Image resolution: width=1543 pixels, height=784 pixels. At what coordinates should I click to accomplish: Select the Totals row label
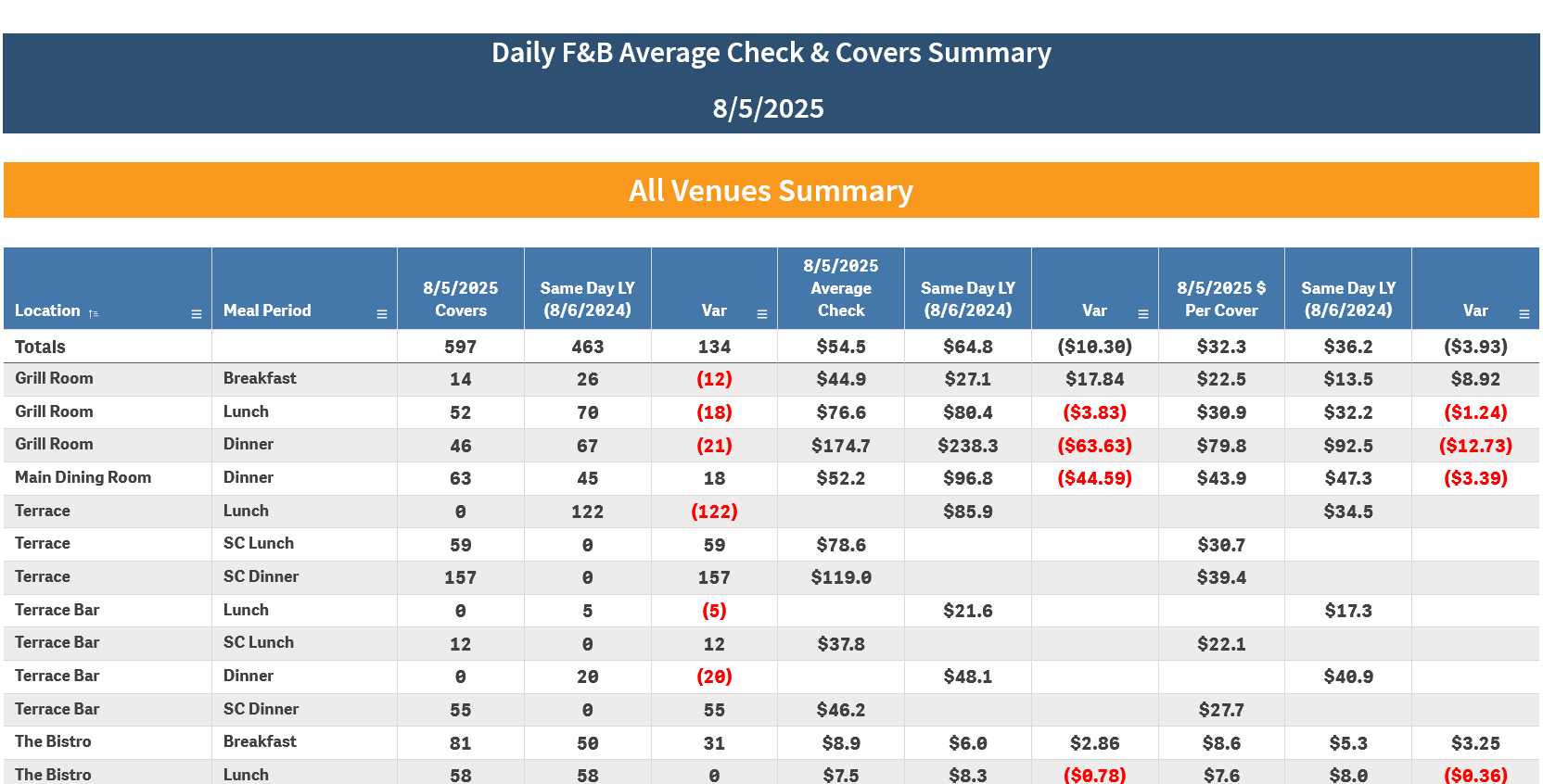[40, 347]
